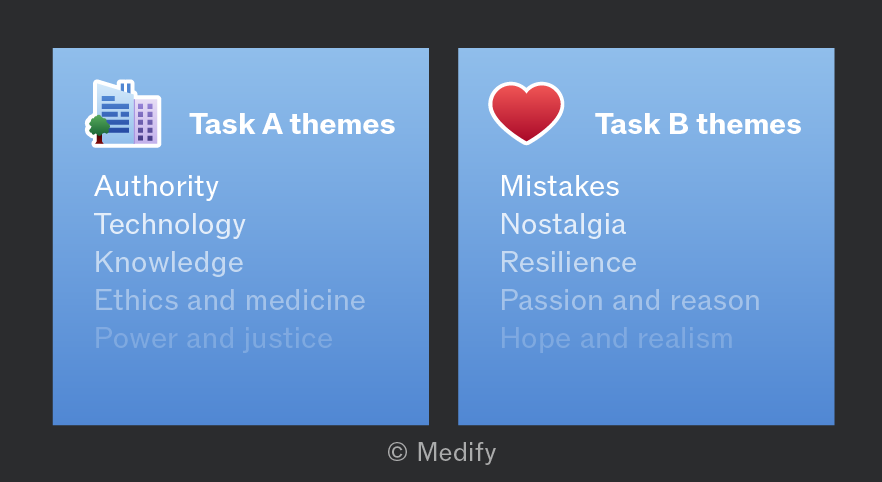Select the Knowledge theme

point(169,262)
